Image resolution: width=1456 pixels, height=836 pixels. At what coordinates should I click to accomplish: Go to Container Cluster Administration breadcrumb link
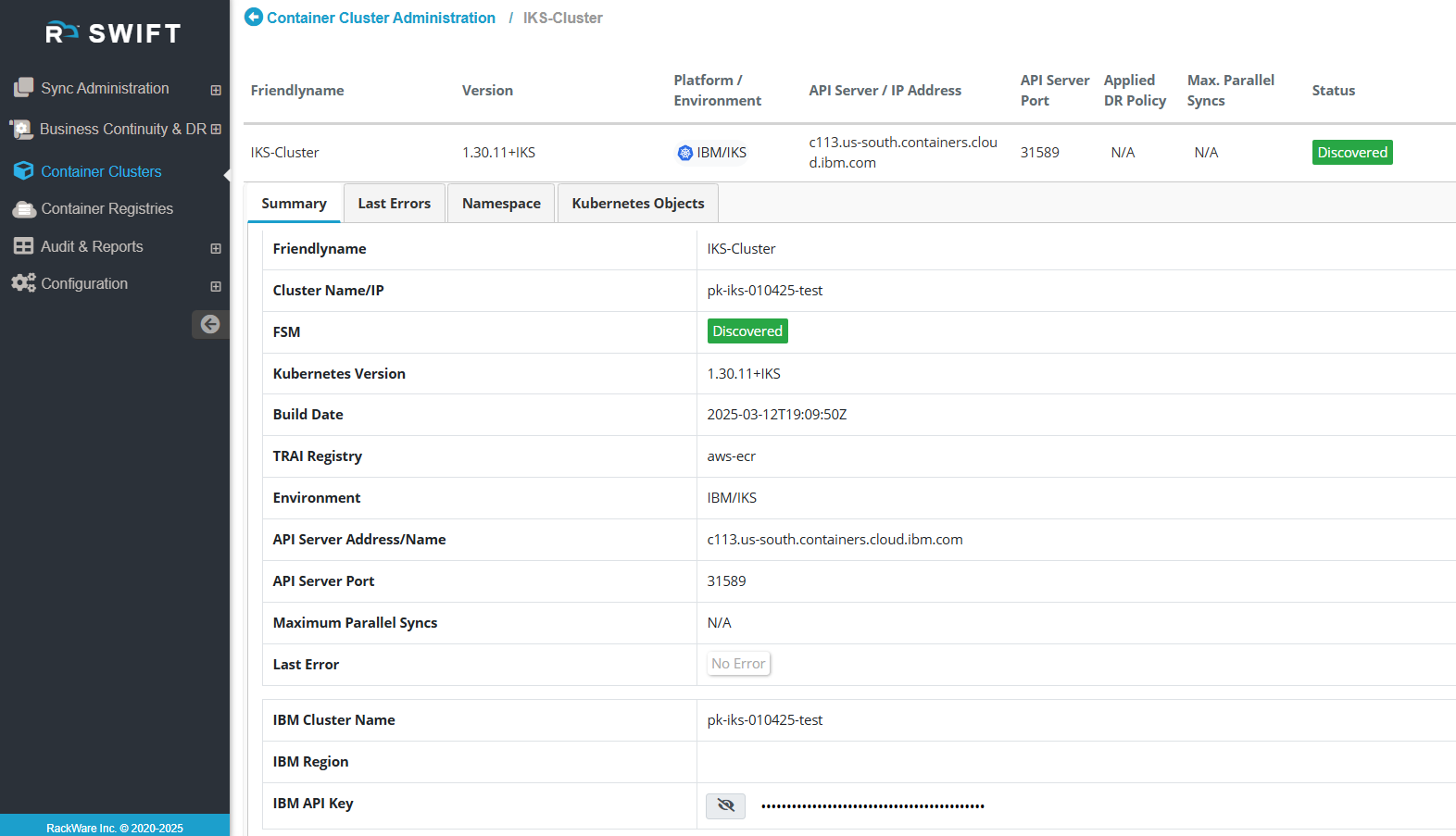point(381,18)
